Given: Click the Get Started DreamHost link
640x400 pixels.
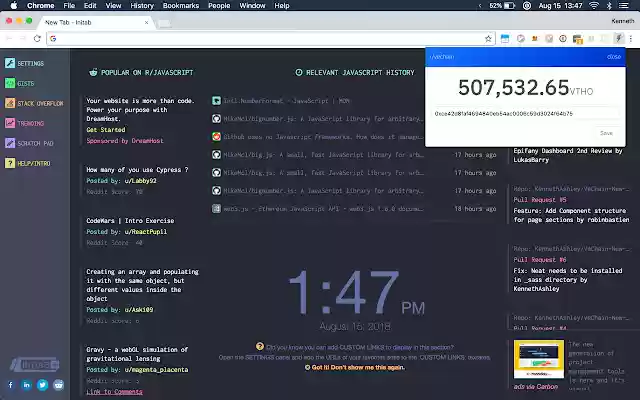Looking at the screenshot, I should pos(106,129).
